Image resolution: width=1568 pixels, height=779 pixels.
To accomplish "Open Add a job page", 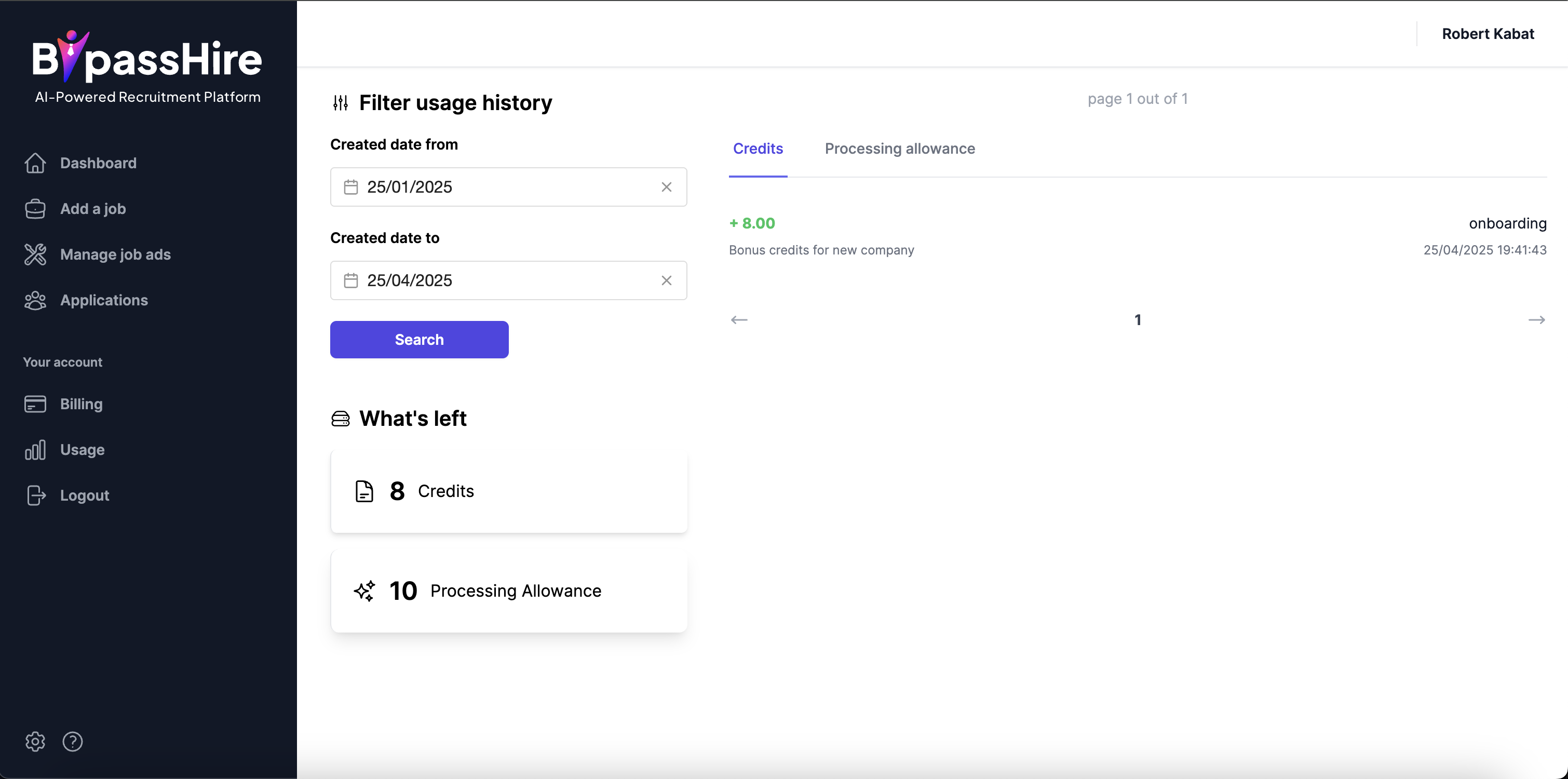I will tap(92, 209).
